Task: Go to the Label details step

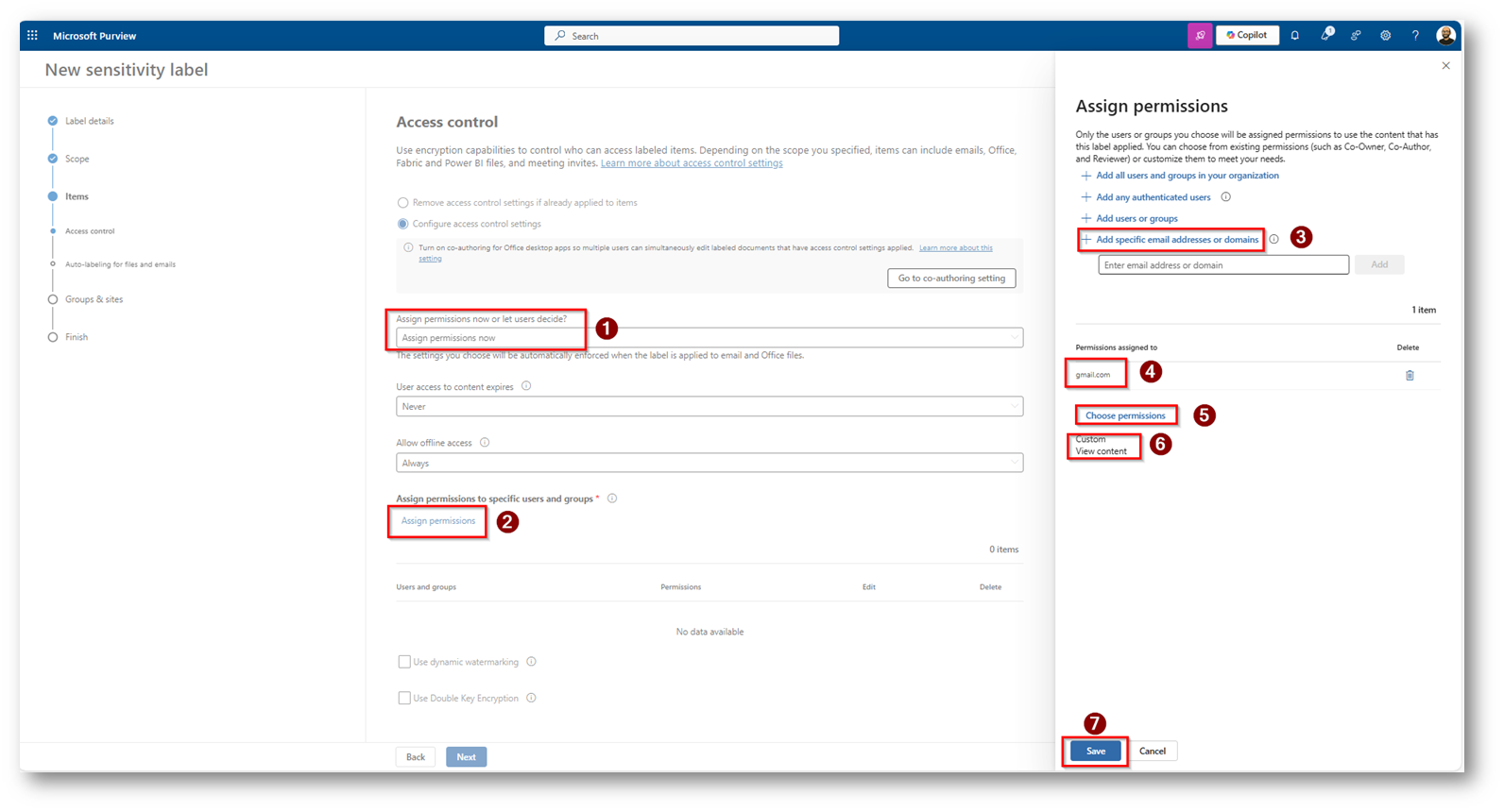Action: [x=90, y=121]
